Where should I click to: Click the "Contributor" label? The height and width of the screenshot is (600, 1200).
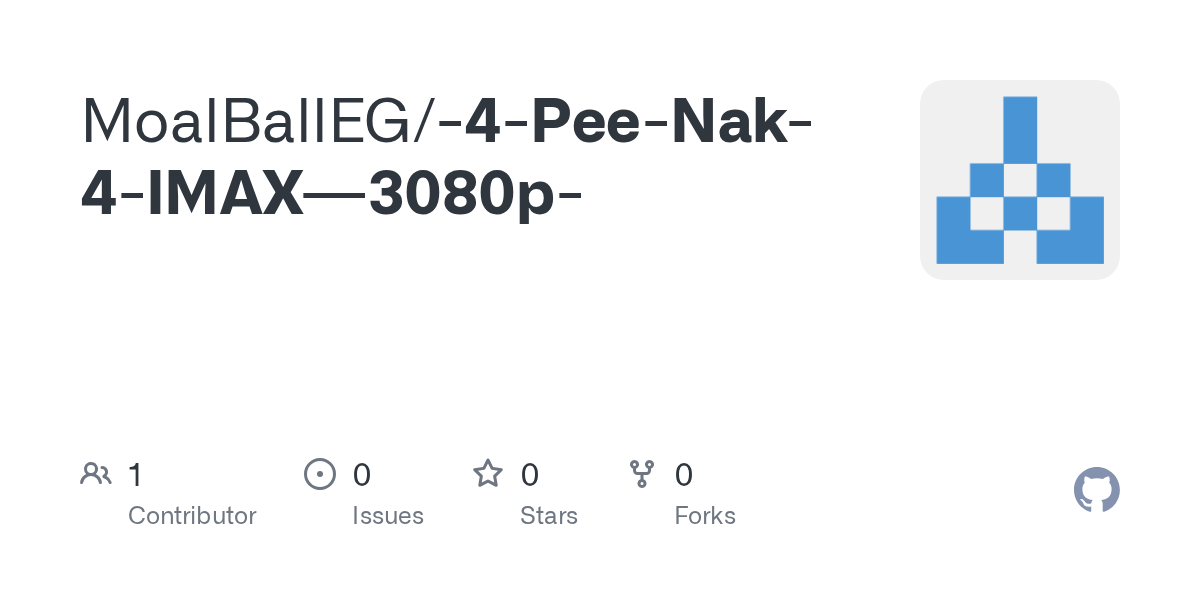(192, 516)
